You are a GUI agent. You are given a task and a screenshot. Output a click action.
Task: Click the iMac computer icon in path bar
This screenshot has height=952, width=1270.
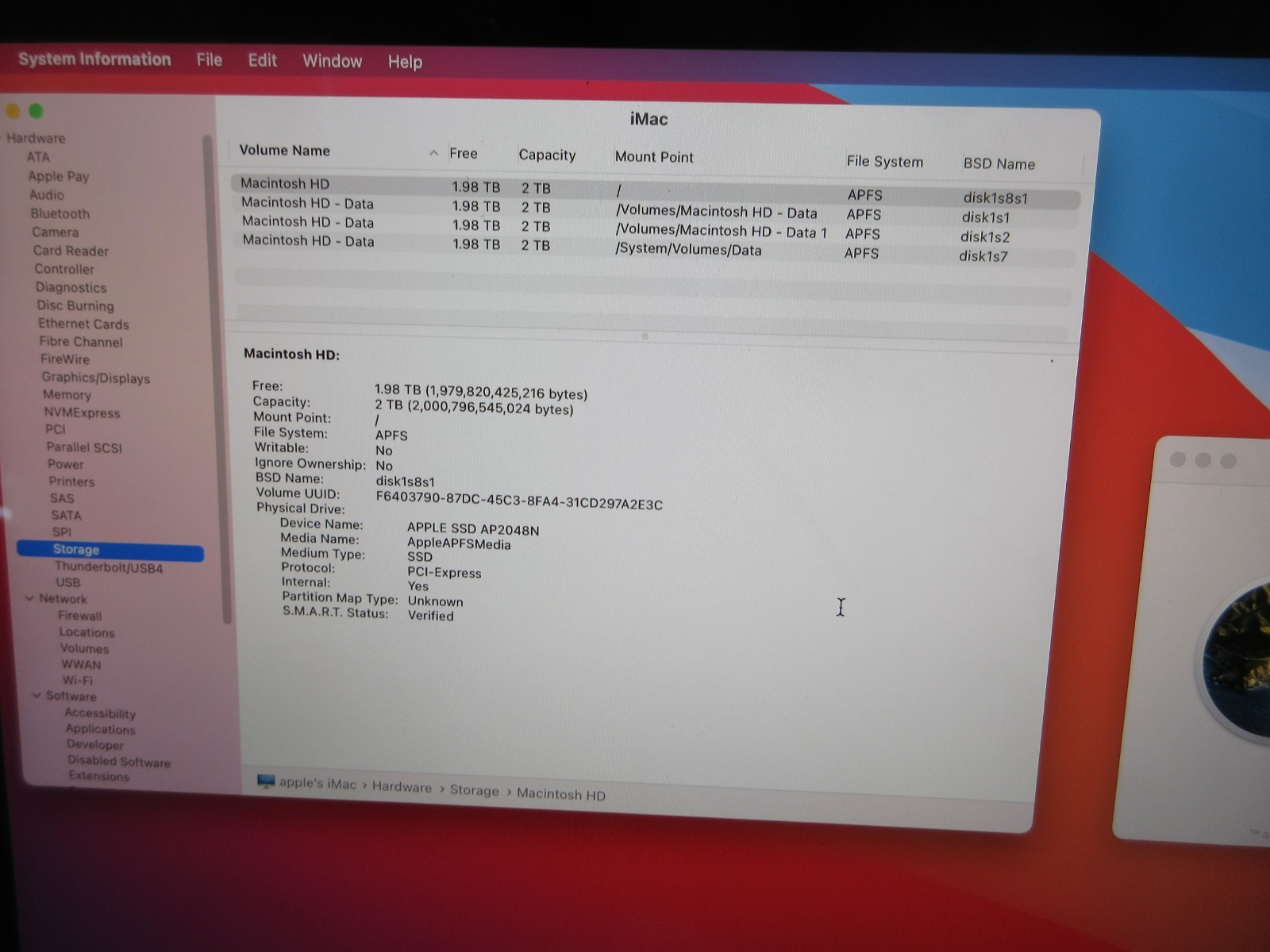coord(266,781)
